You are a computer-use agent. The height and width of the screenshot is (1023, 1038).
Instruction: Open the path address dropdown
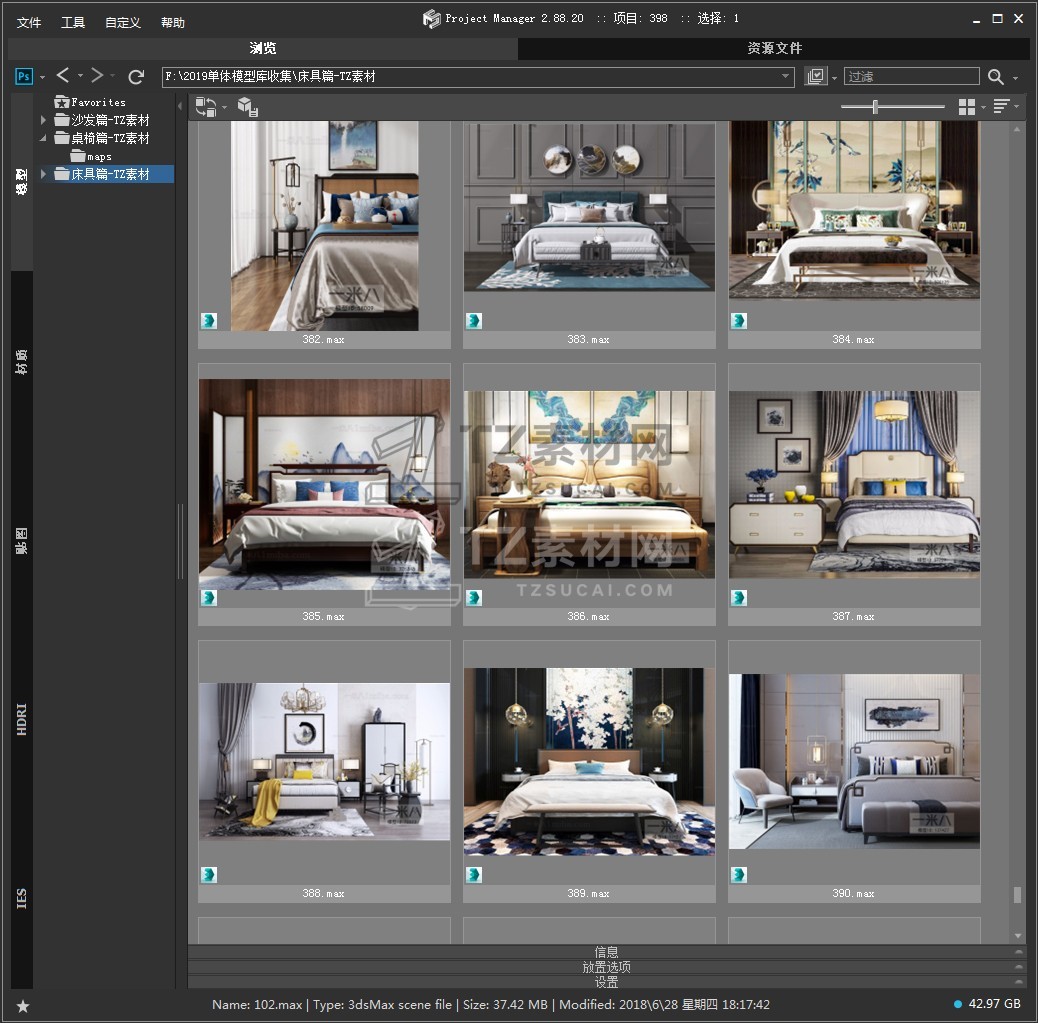[x=785, y=77]
